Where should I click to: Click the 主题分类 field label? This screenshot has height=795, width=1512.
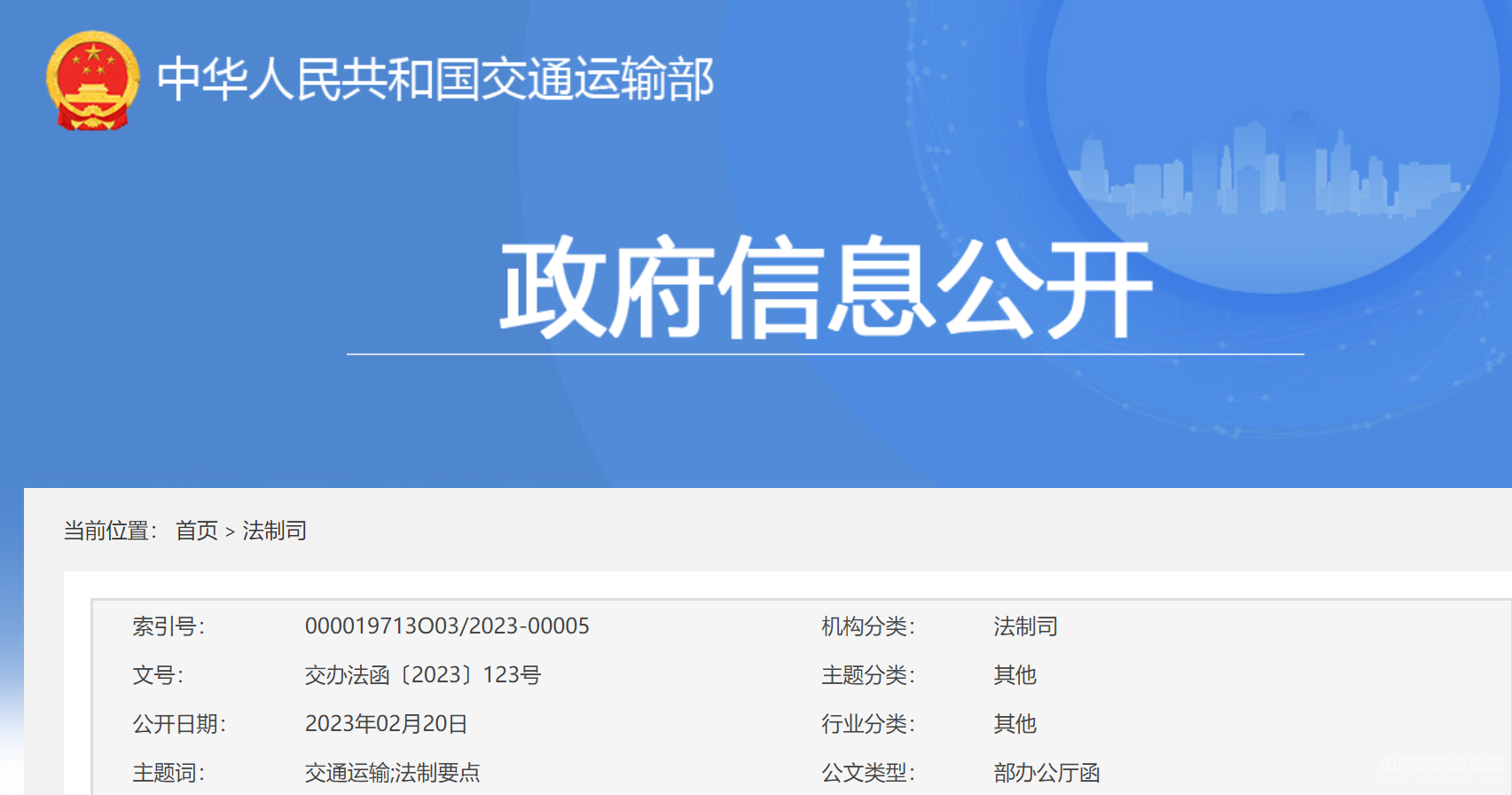click(868, 675)
